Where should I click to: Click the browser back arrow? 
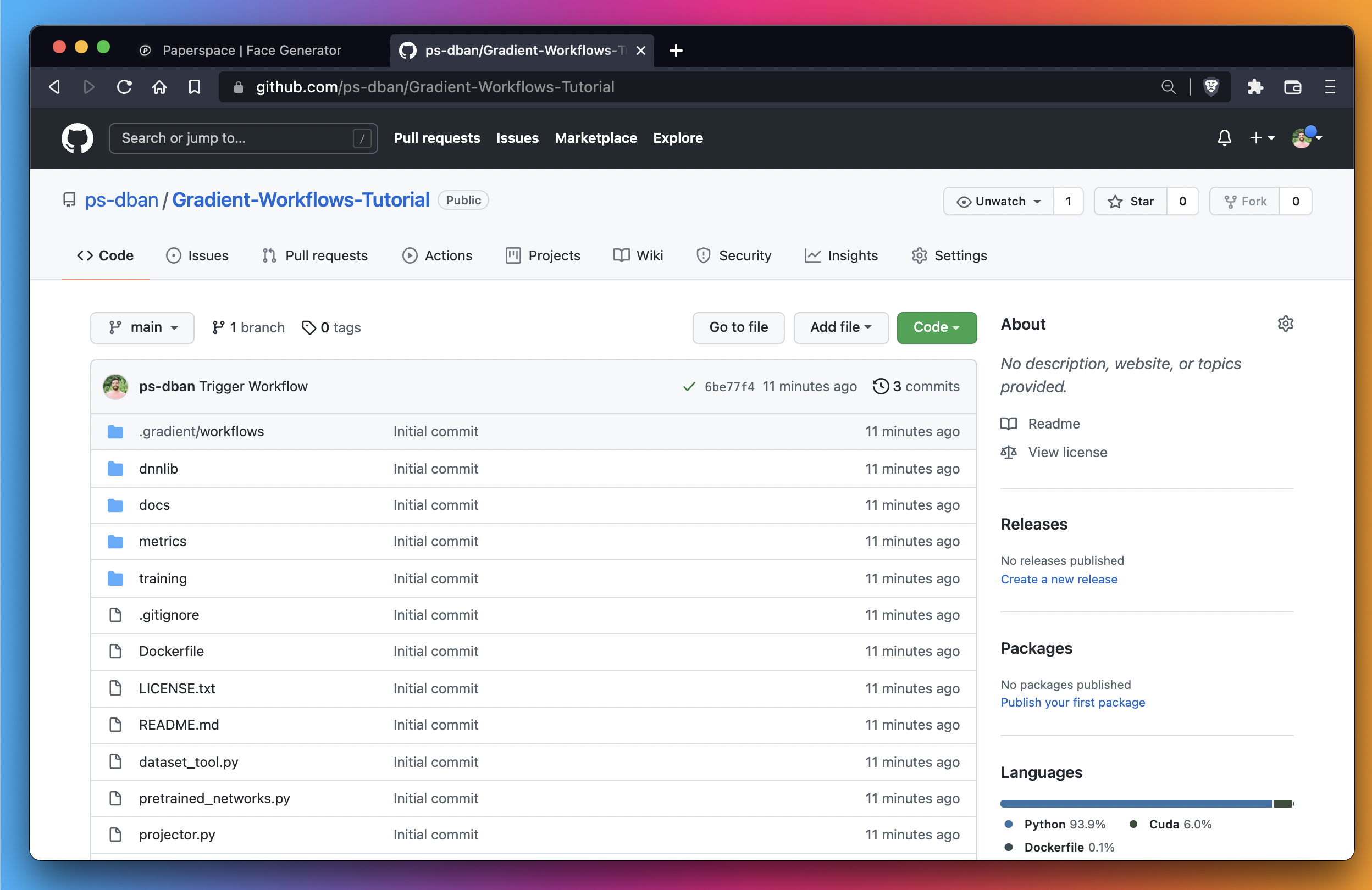click(55, 87)
